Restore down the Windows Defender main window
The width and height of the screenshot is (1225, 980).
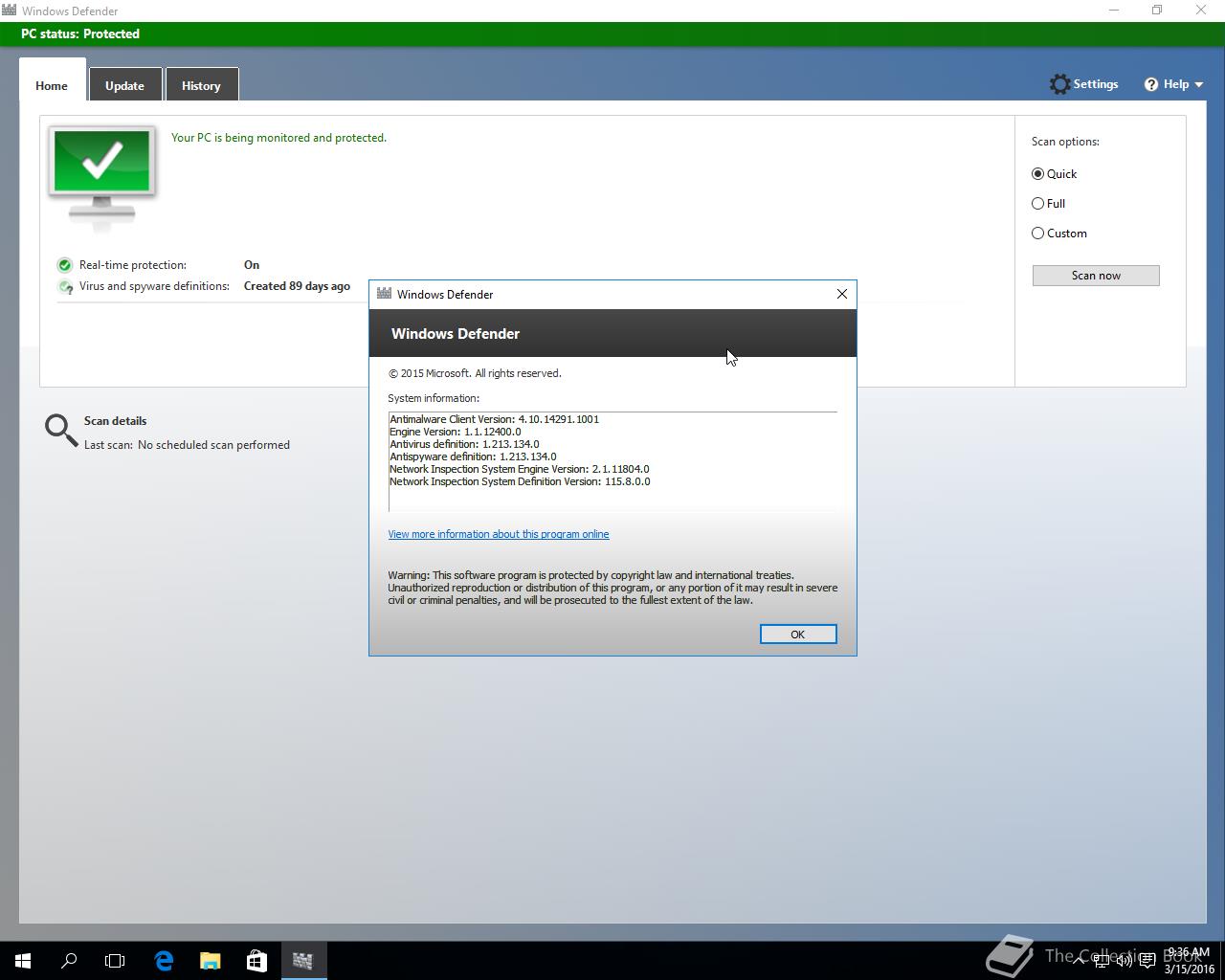(1157, 11)
